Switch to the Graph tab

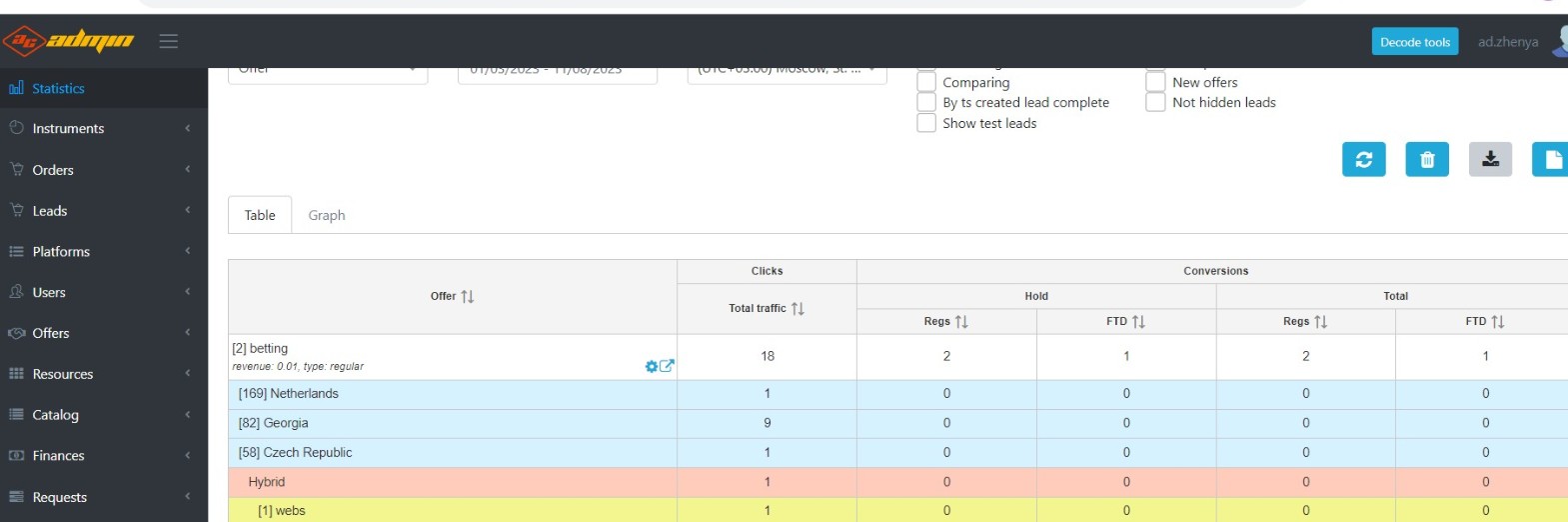[327, 215]
